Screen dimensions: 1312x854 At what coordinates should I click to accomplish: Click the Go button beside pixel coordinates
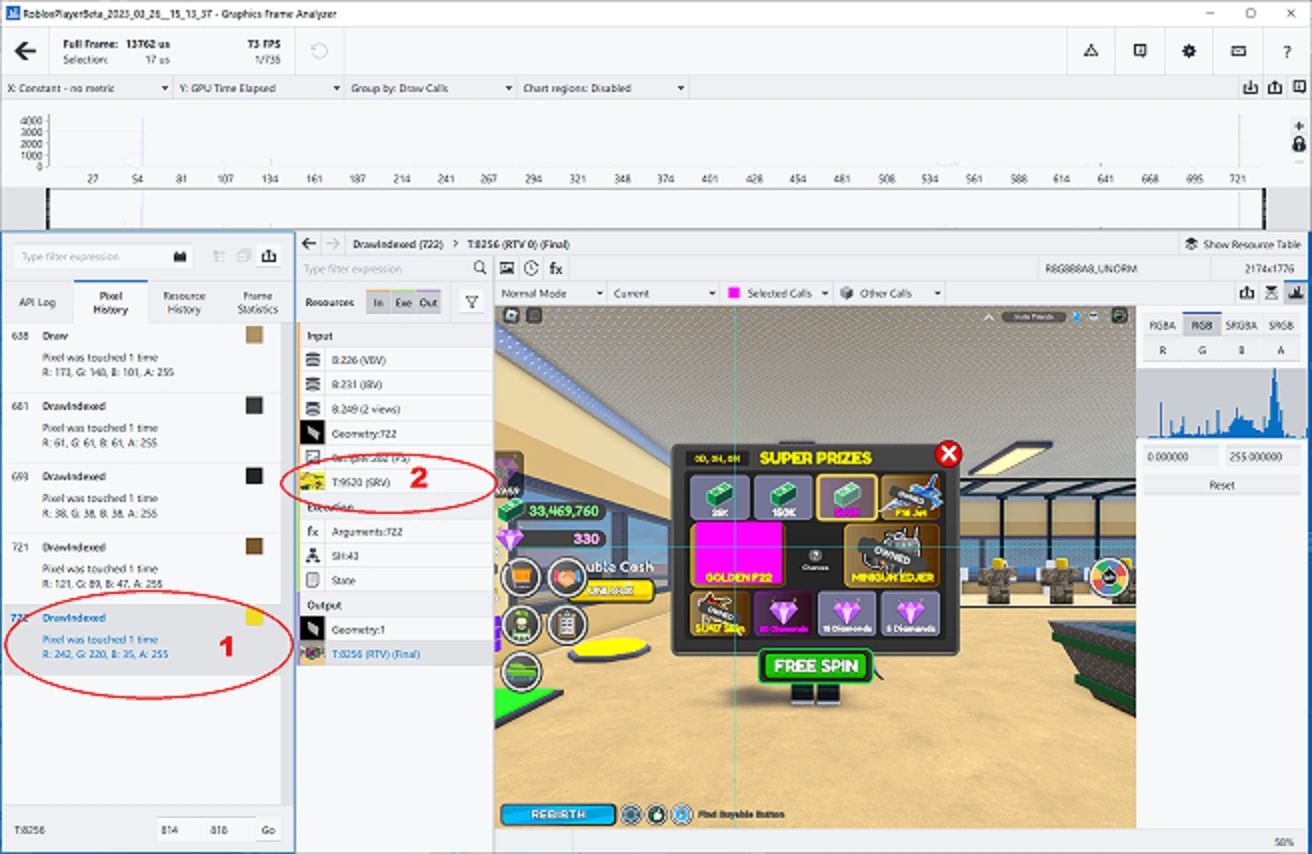[268, 830]
